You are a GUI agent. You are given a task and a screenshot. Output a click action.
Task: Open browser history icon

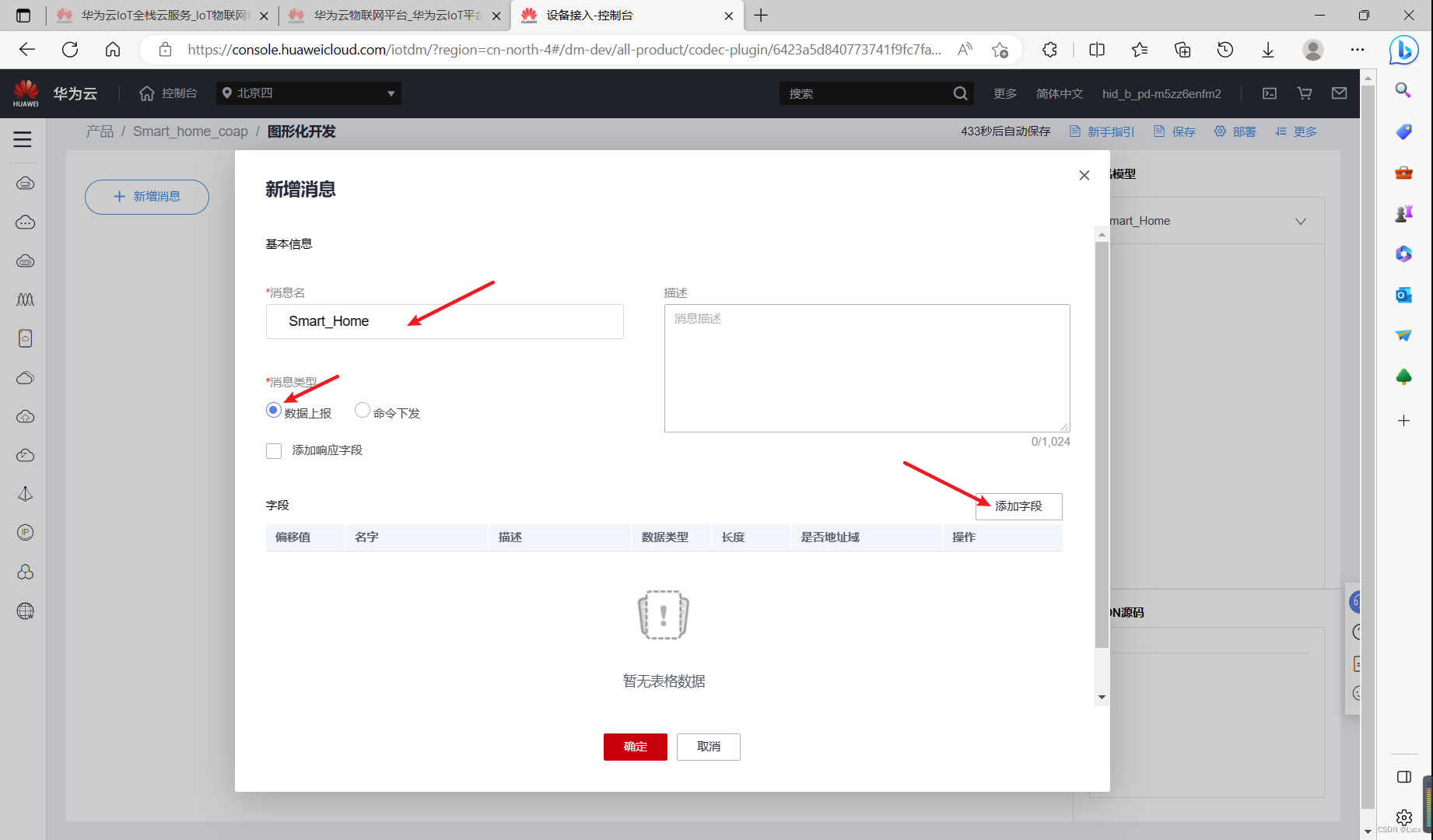1225,50
